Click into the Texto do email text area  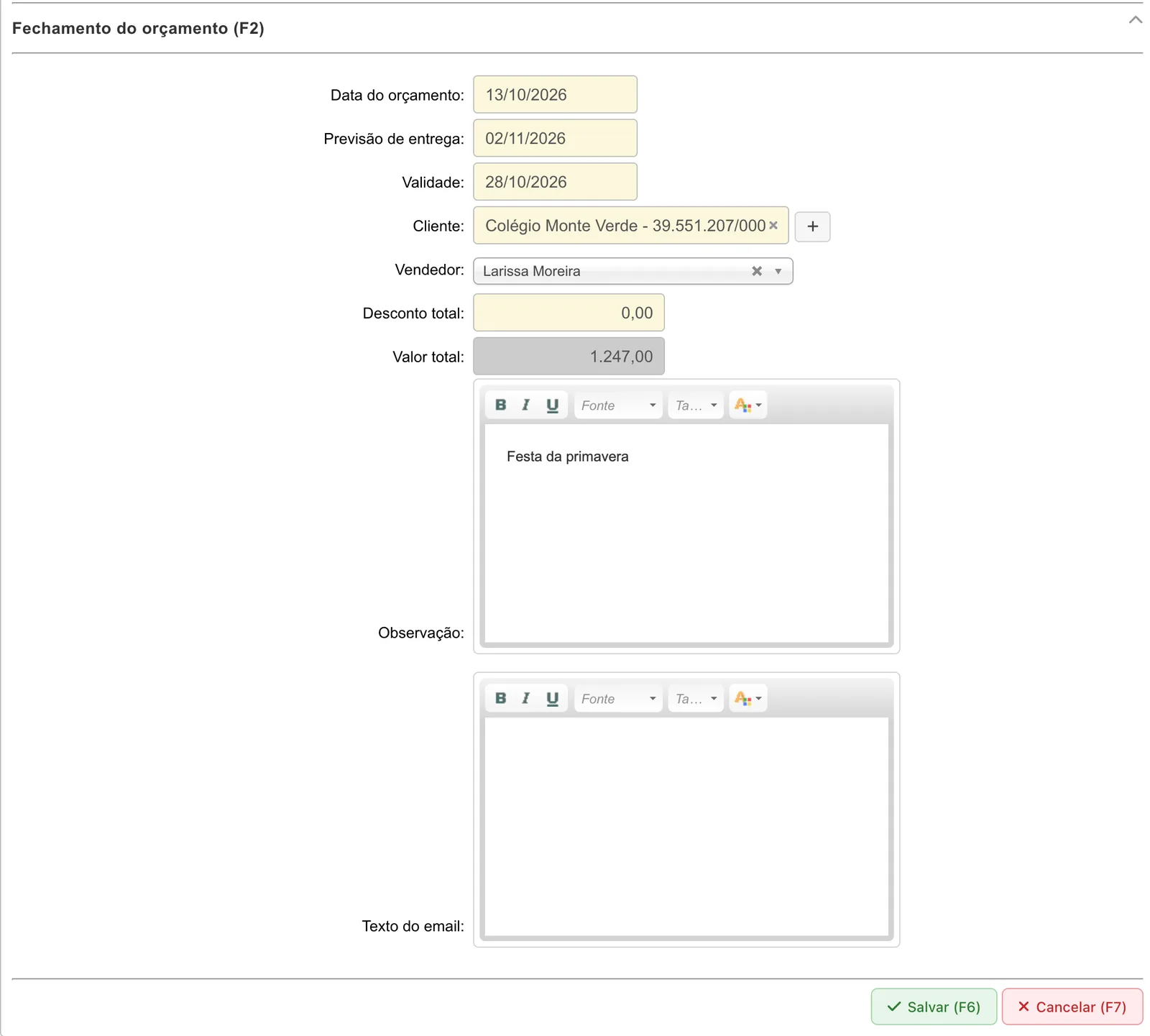686,827
